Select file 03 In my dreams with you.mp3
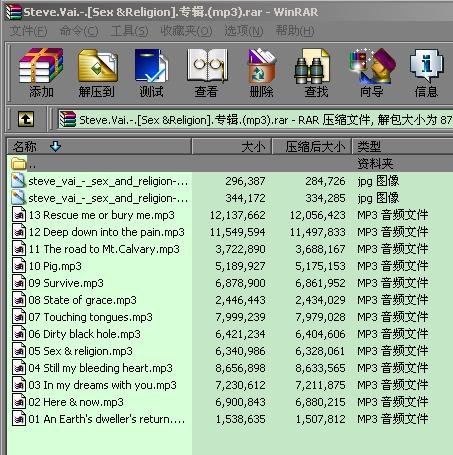Image resolution: width=453 pixels, height=455 pixels. point(102,385)
